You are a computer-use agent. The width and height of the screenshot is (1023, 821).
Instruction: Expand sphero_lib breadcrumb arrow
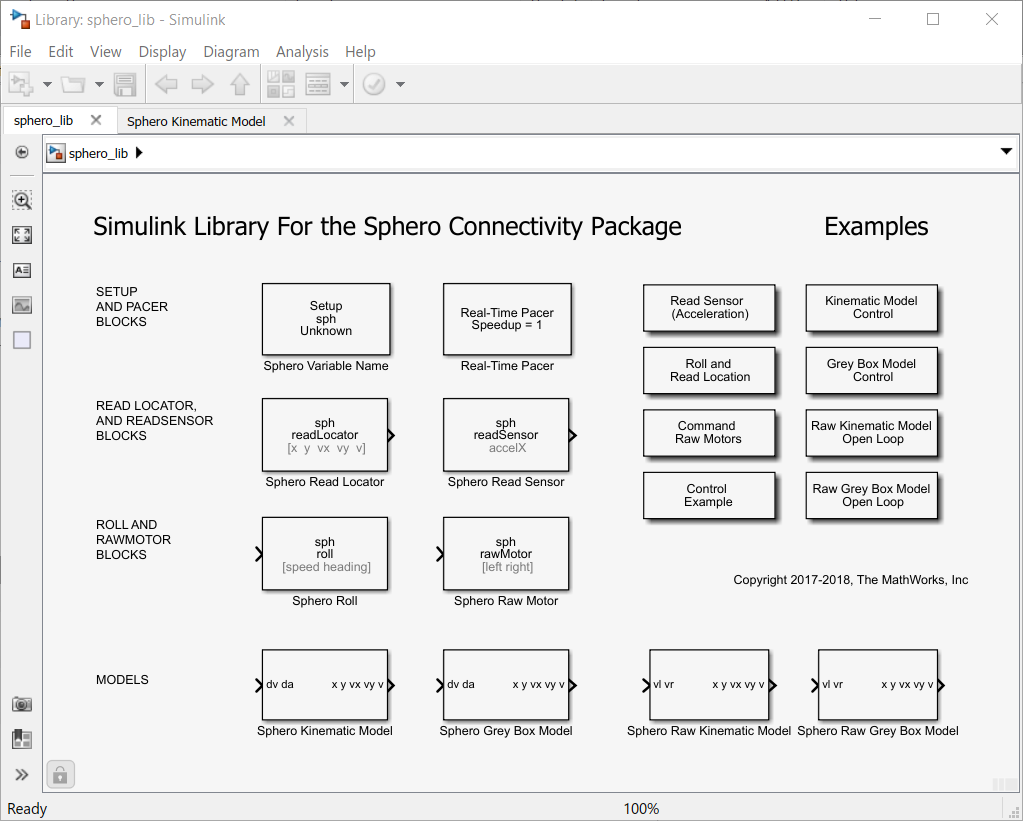click(x=139, y=153)
